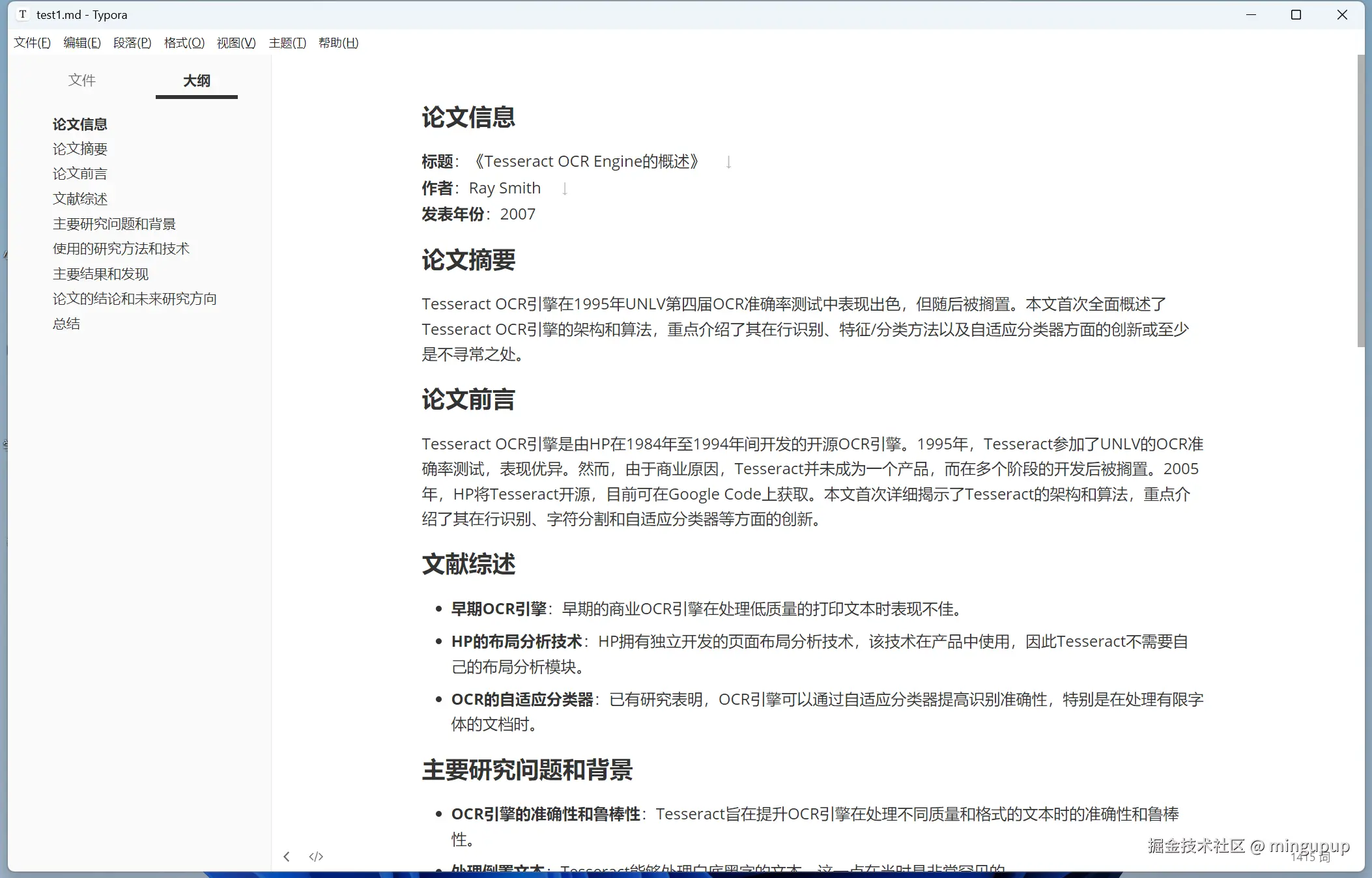Open the 段落(P) menu

[x=132, y=43]
